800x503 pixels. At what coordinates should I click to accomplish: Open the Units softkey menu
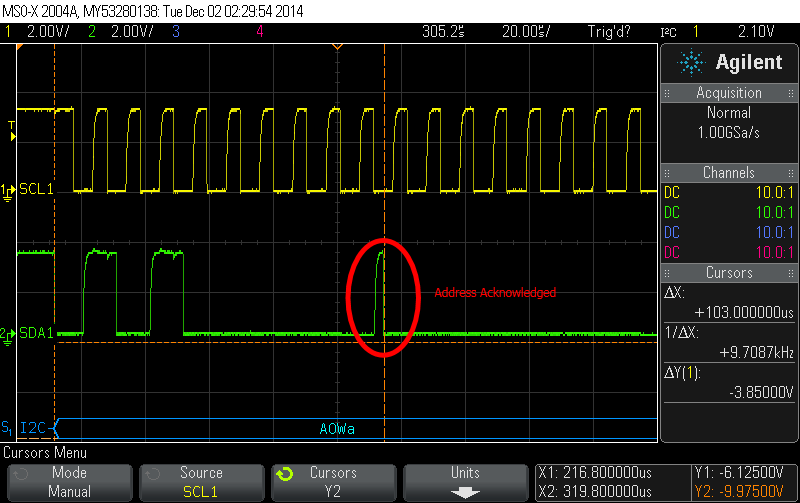(x=465, y=482)
